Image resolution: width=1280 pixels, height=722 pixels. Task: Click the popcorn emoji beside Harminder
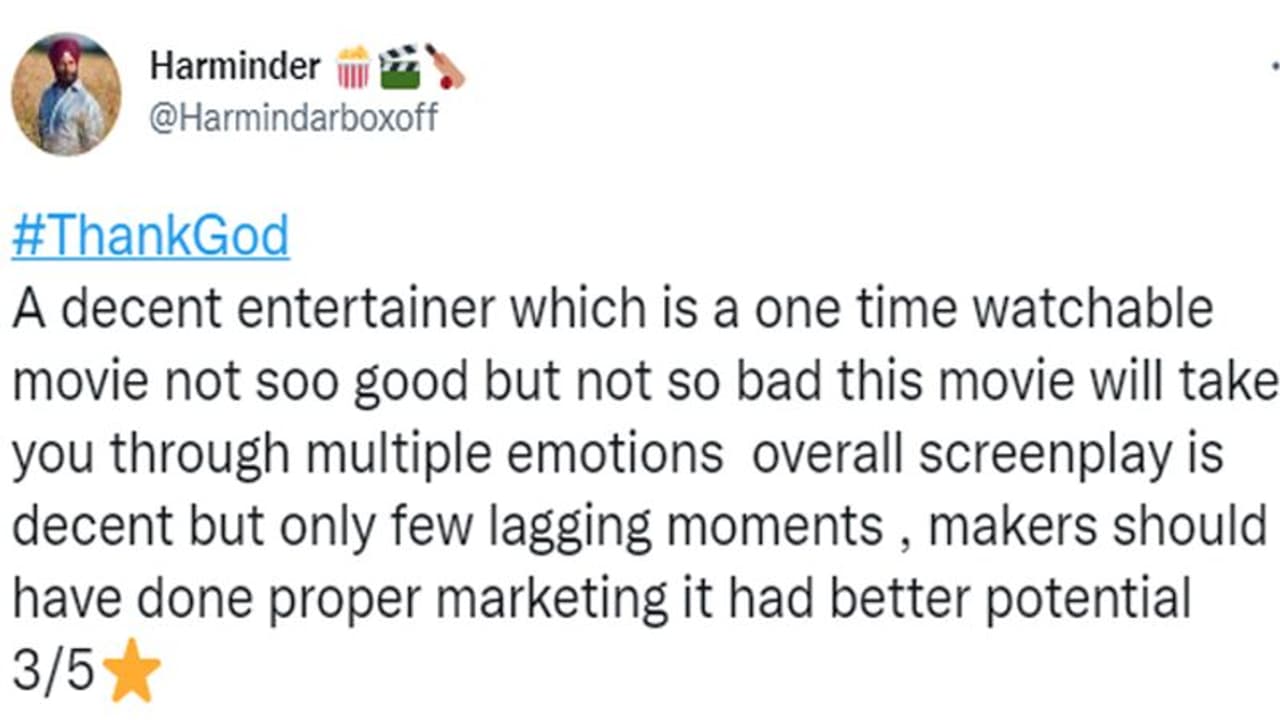pyautogui.click(x=353, y=68)
